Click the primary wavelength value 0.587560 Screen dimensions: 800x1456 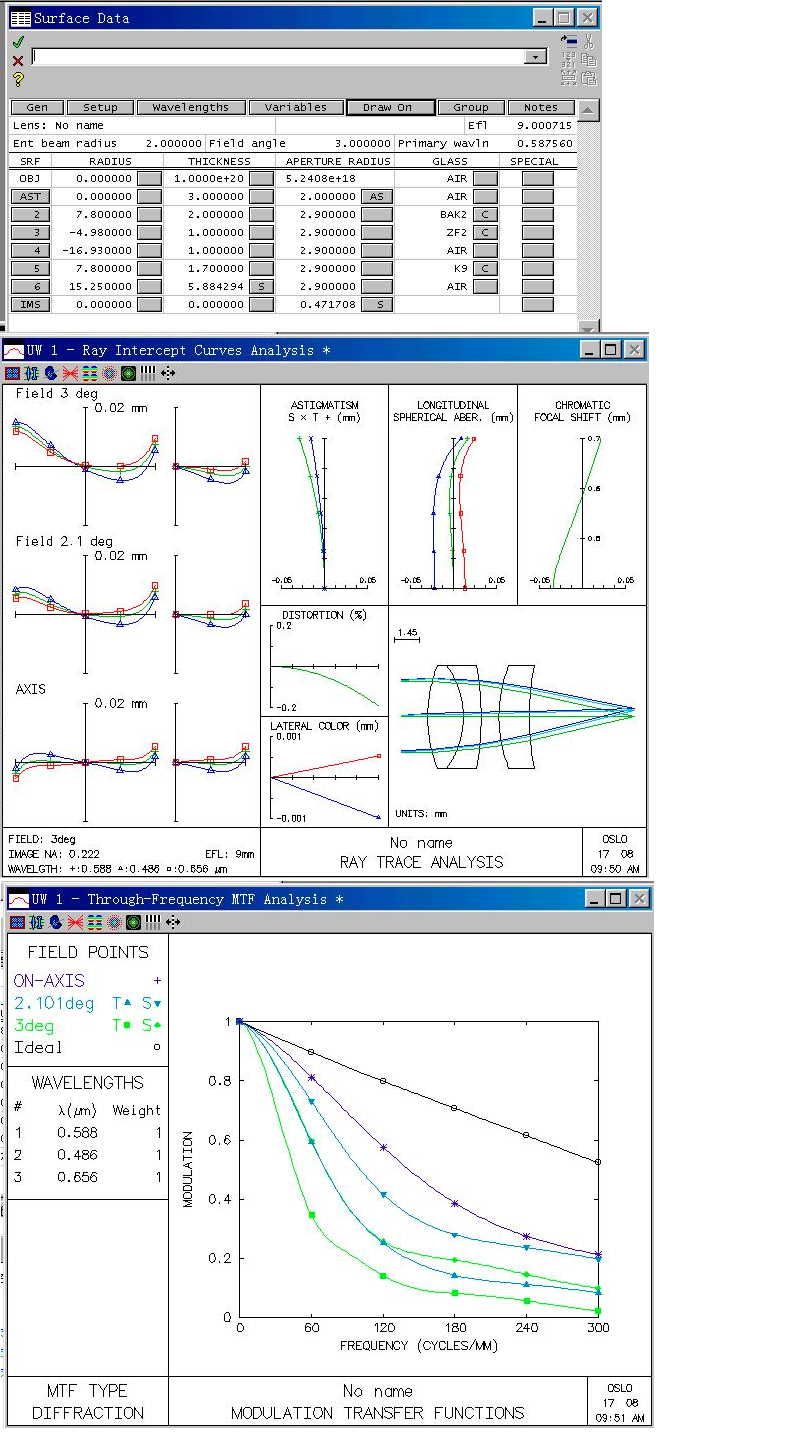coord(546,143)
